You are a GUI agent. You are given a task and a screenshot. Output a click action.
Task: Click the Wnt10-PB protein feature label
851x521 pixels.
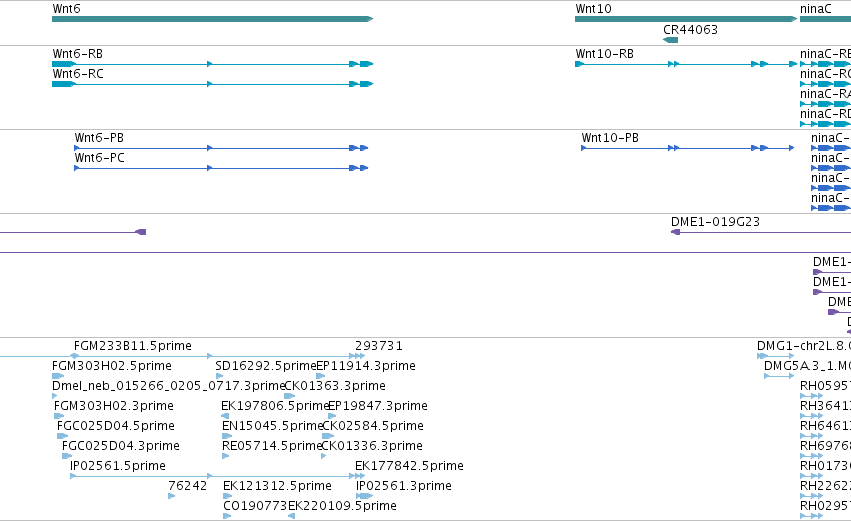[x=610, y=138]
